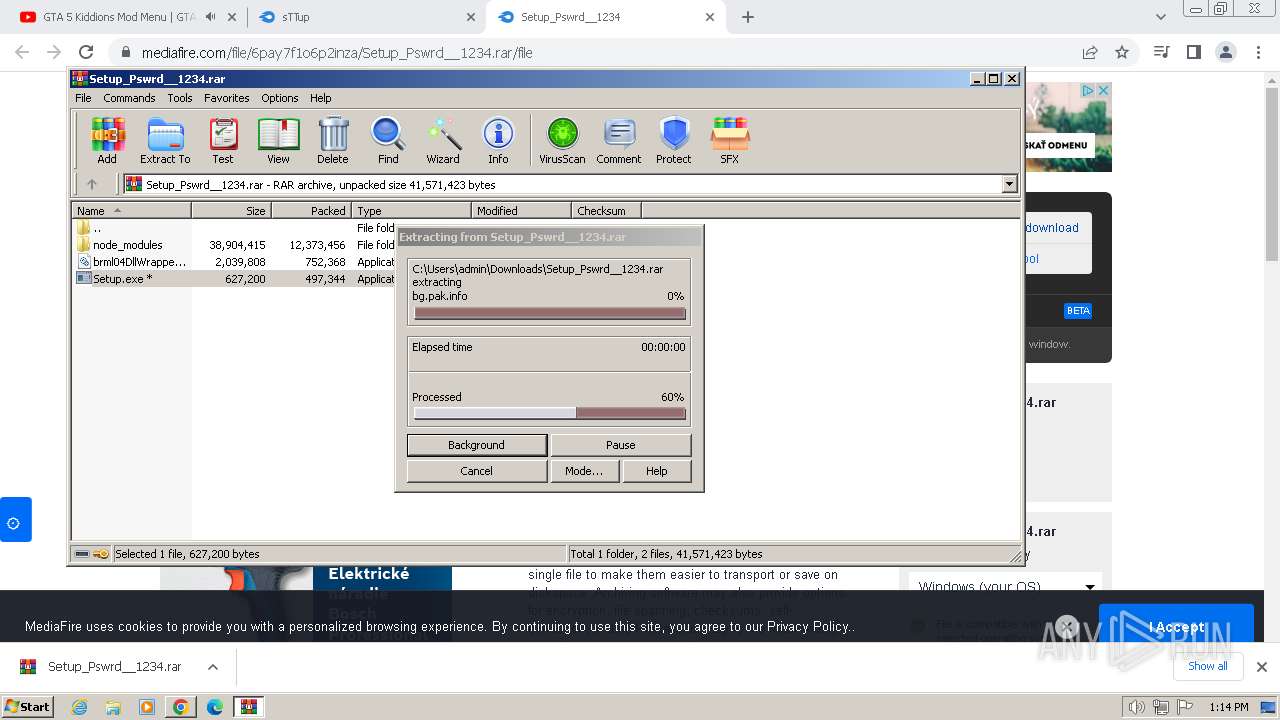This screenshot has height=720, width=1280.
Task: Open the Tools menu
Action: (x=180, y=98)
